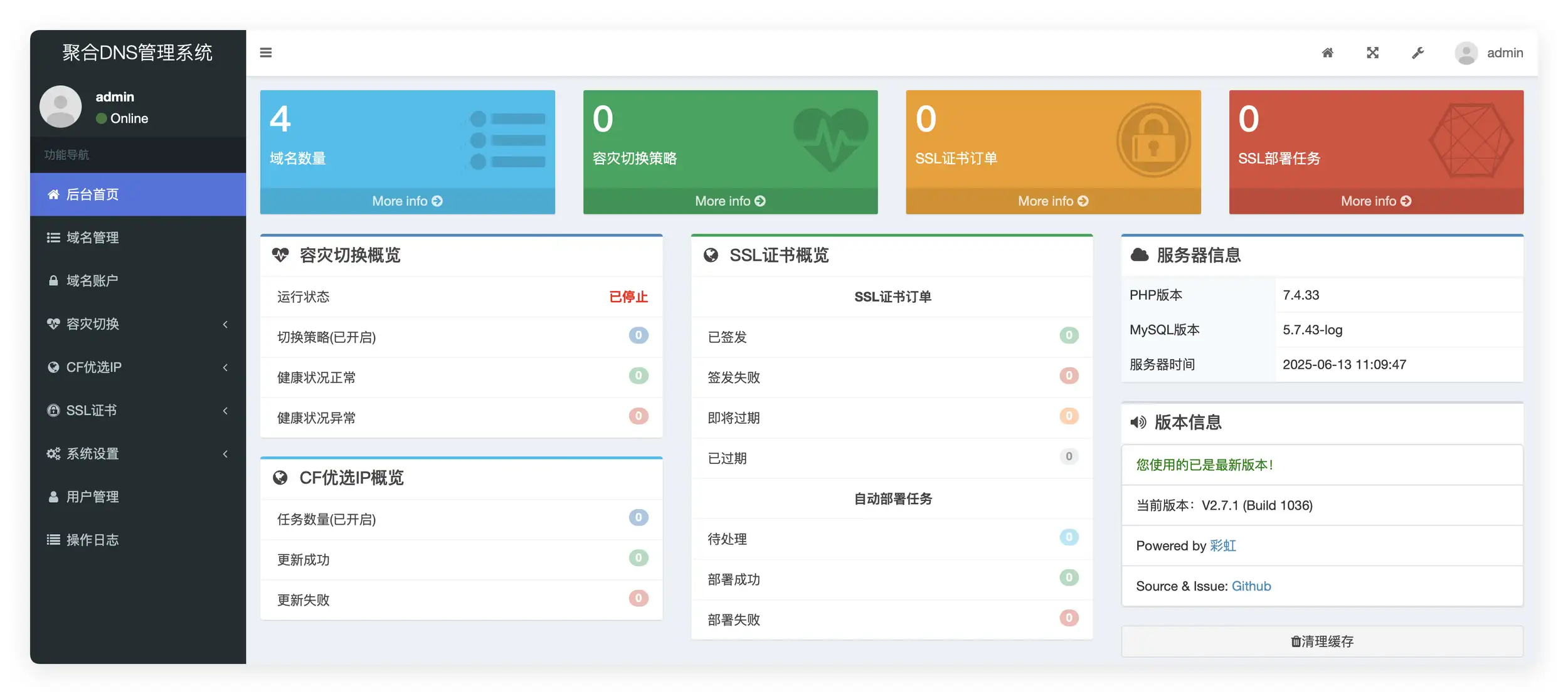The image size is (1568, 694).
Task: Click the heart-pulse icon on 容灾切换策略 card
Action: tap(830, 140)
